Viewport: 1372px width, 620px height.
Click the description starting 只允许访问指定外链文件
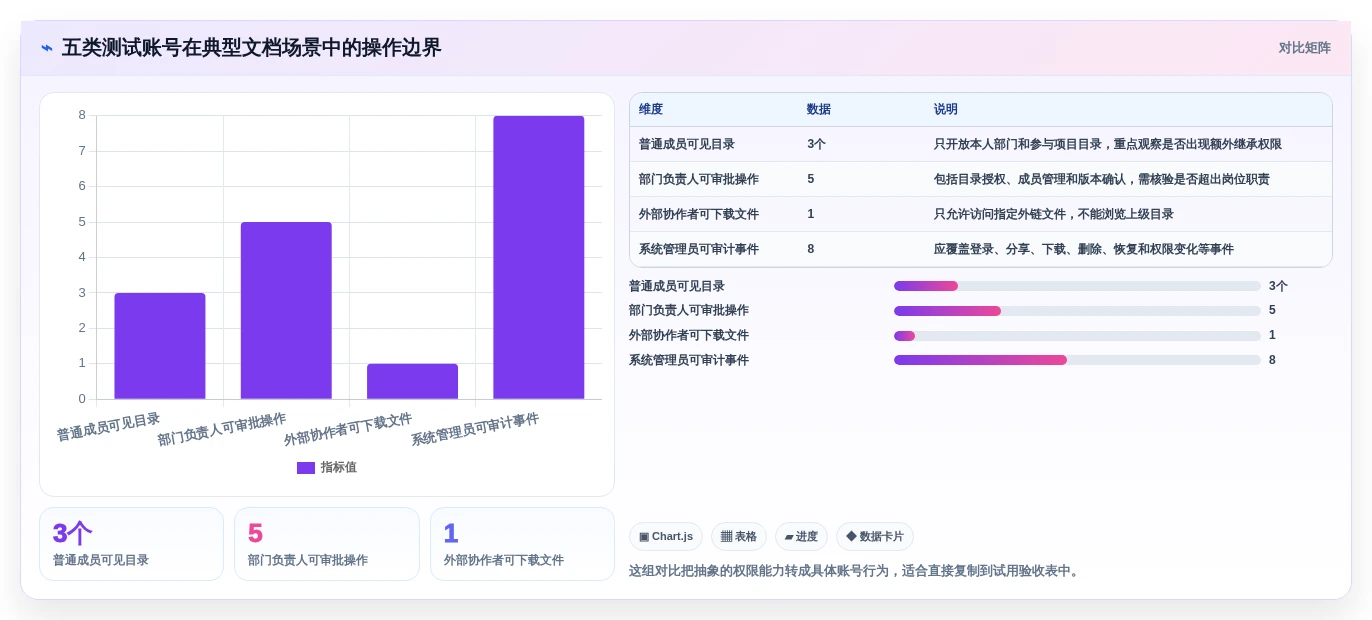1054,215
